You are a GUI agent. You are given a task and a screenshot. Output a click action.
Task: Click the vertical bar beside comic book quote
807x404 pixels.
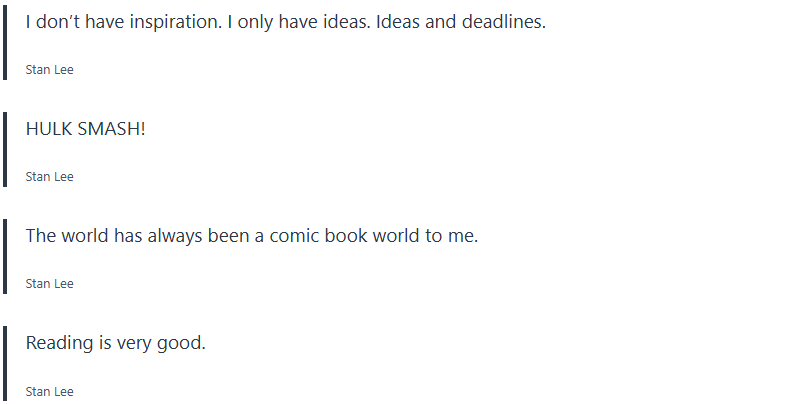[x=5, y=256]
